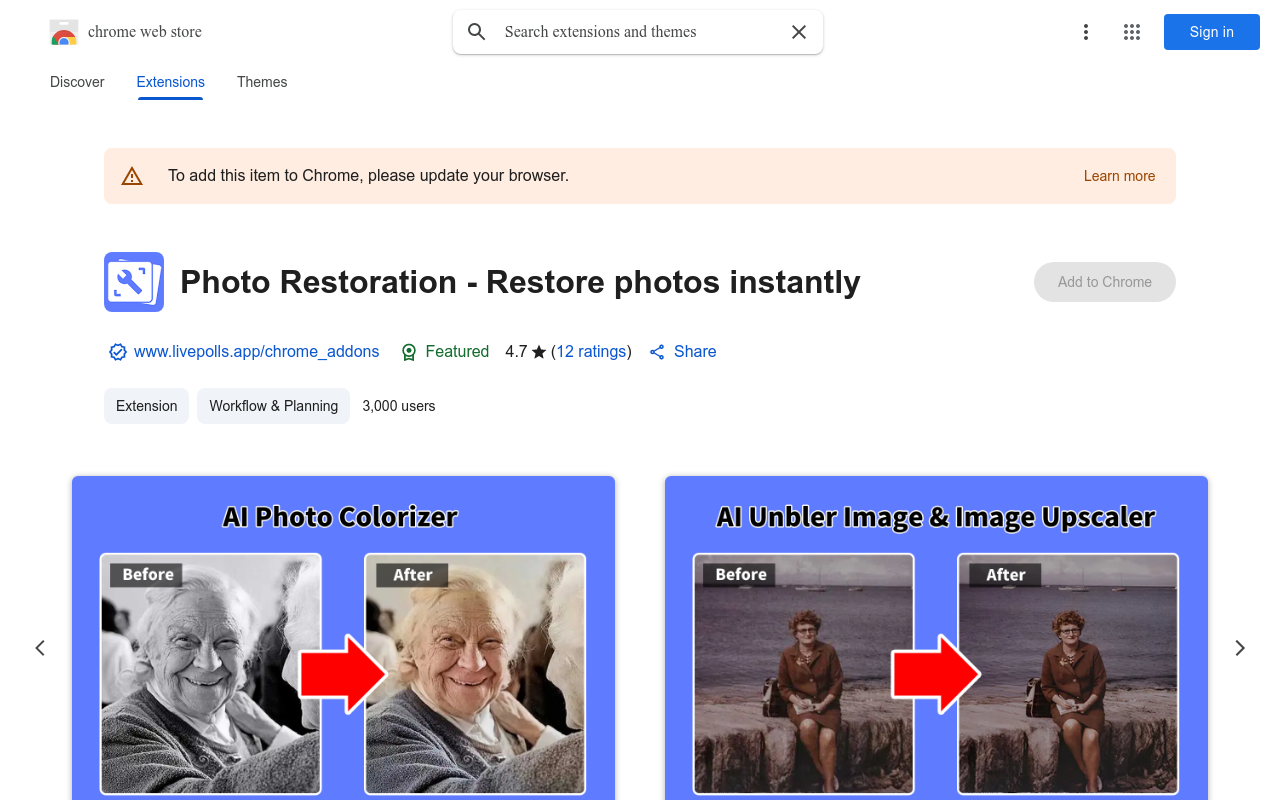Click the Extension category chip
Viewport: 1280px width, 800px height.
(146, 406)
